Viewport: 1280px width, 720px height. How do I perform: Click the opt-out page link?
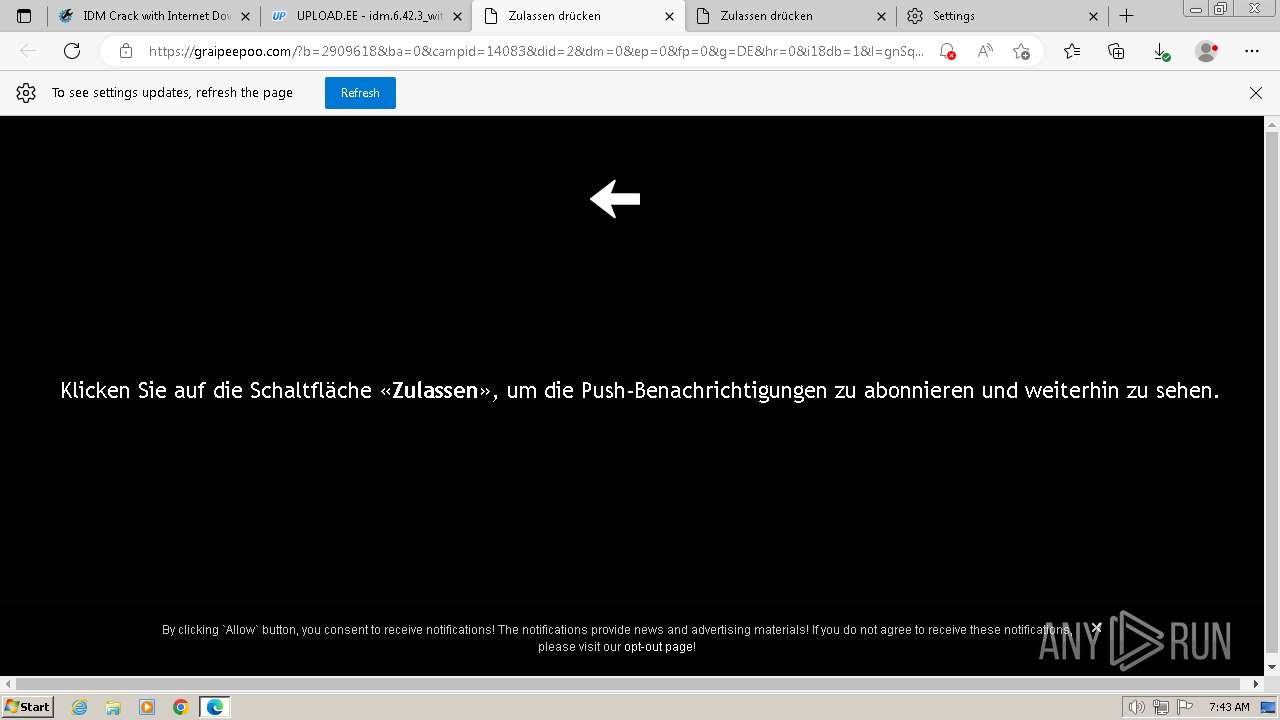pyautogui.click(x=659, y=647)
